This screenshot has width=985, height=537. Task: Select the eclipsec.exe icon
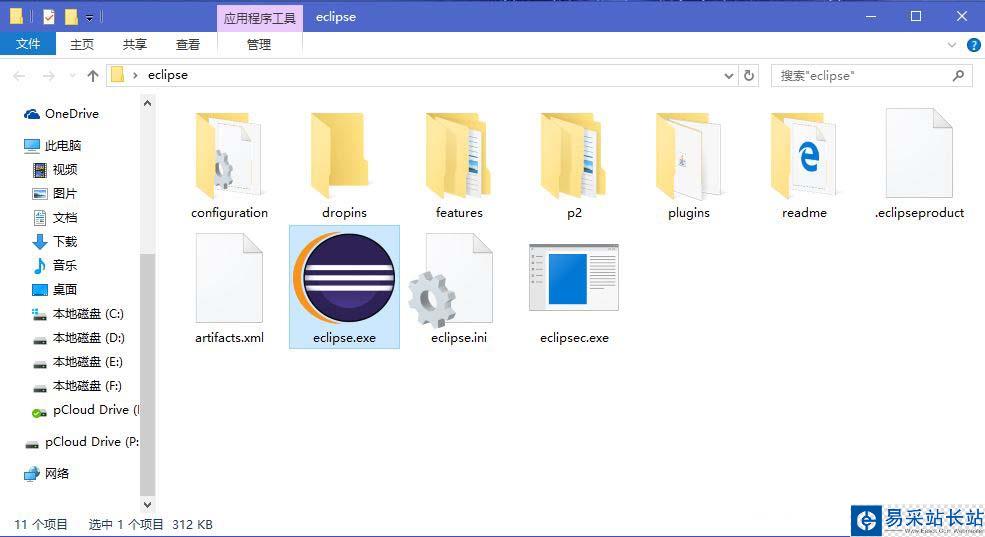[574, 278]
